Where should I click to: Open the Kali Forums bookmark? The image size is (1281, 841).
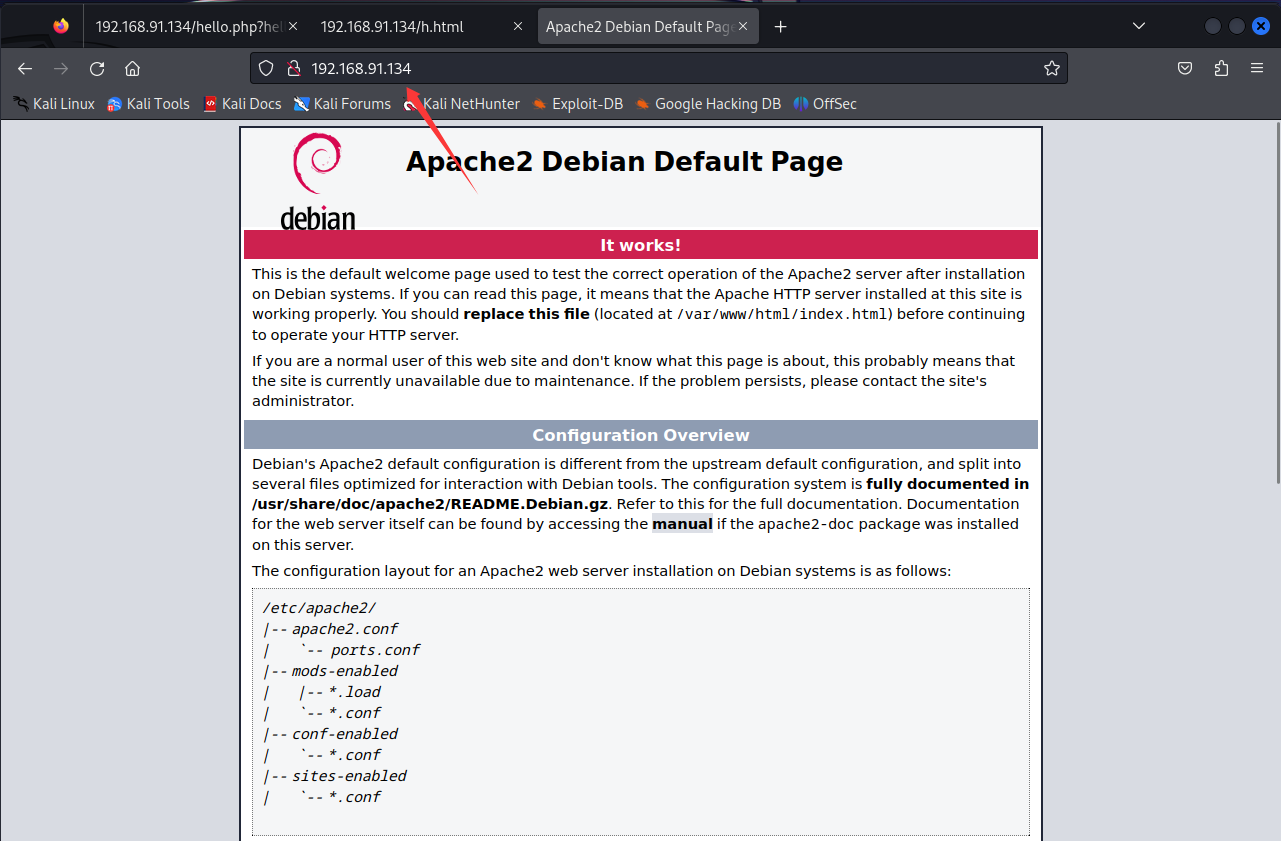point(342,103)
